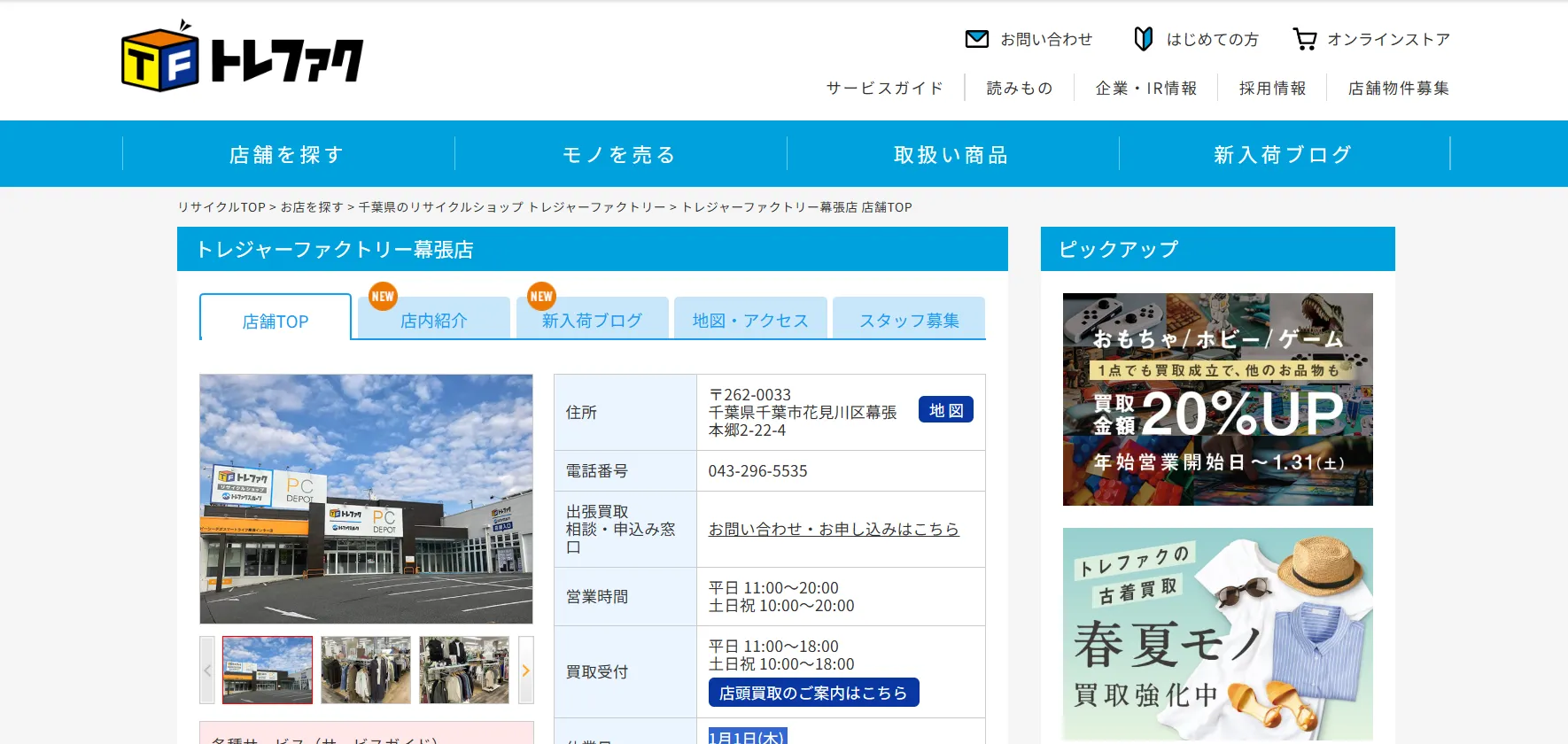Click the envelope contact icon

point(976,39)
